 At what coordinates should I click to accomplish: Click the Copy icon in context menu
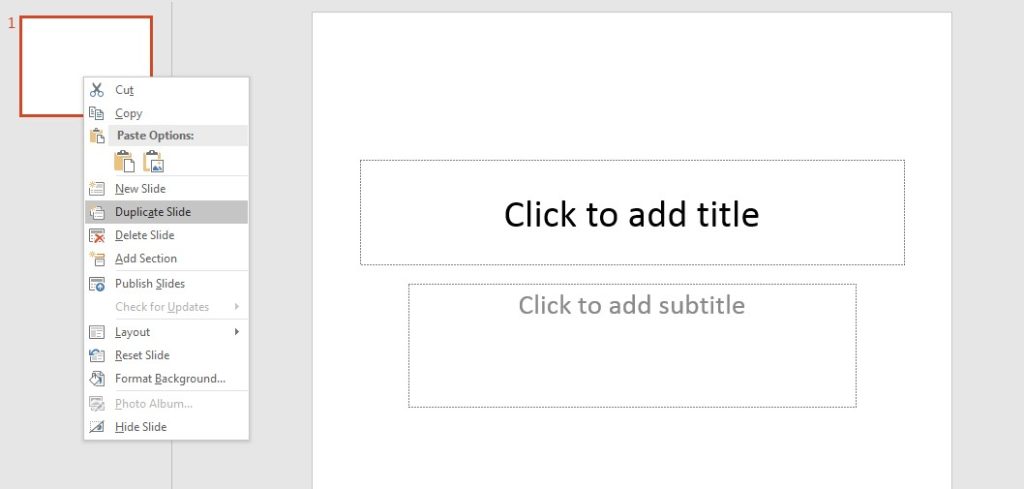tap(97, 113)
